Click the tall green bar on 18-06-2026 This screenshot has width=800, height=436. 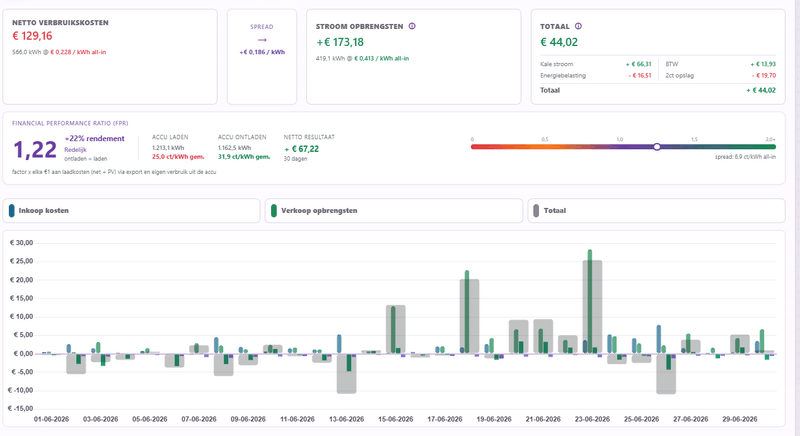pos(467,312)
